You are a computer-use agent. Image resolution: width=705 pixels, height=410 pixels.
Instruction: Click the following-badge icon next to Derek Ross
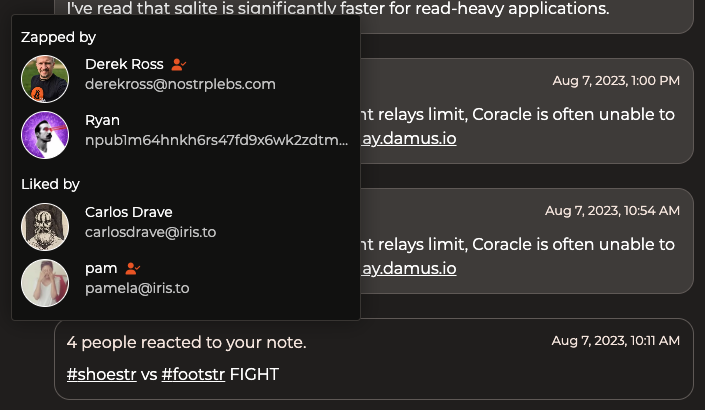tap(178, 64)
